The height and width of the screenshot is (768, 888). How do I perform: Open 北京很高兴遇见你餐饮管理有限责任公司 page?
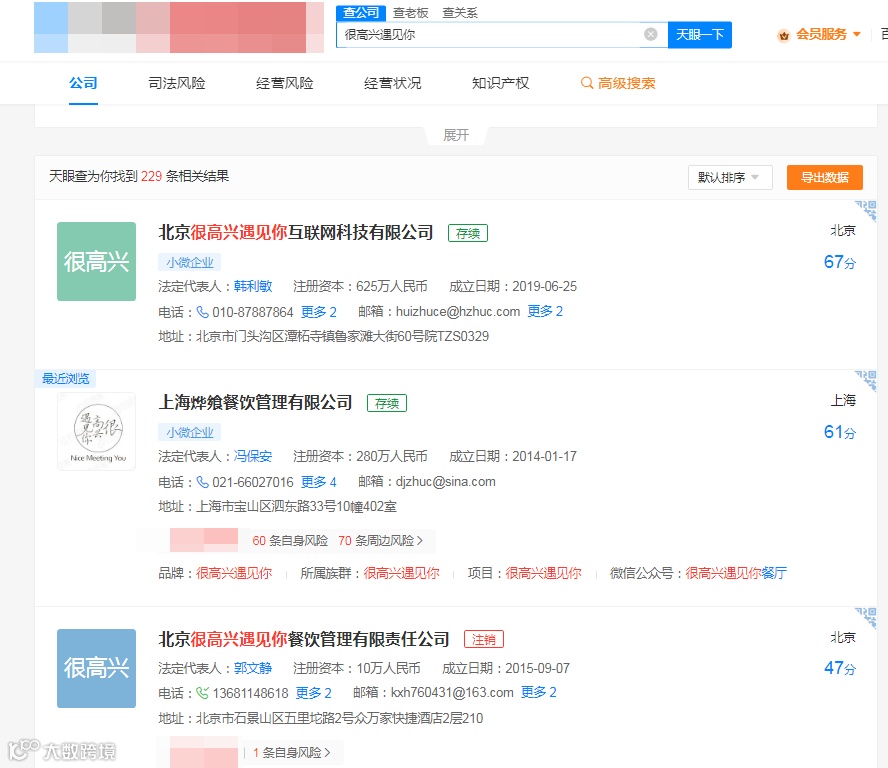click(304, 639)
